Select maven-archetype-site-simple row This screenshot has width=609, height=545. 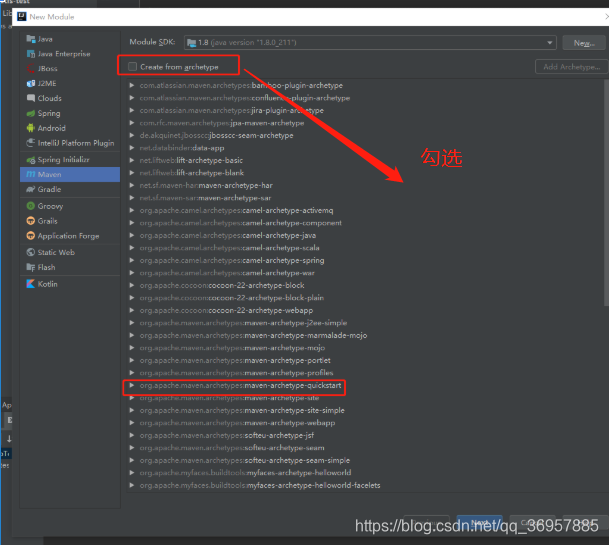tap(242, 410)
